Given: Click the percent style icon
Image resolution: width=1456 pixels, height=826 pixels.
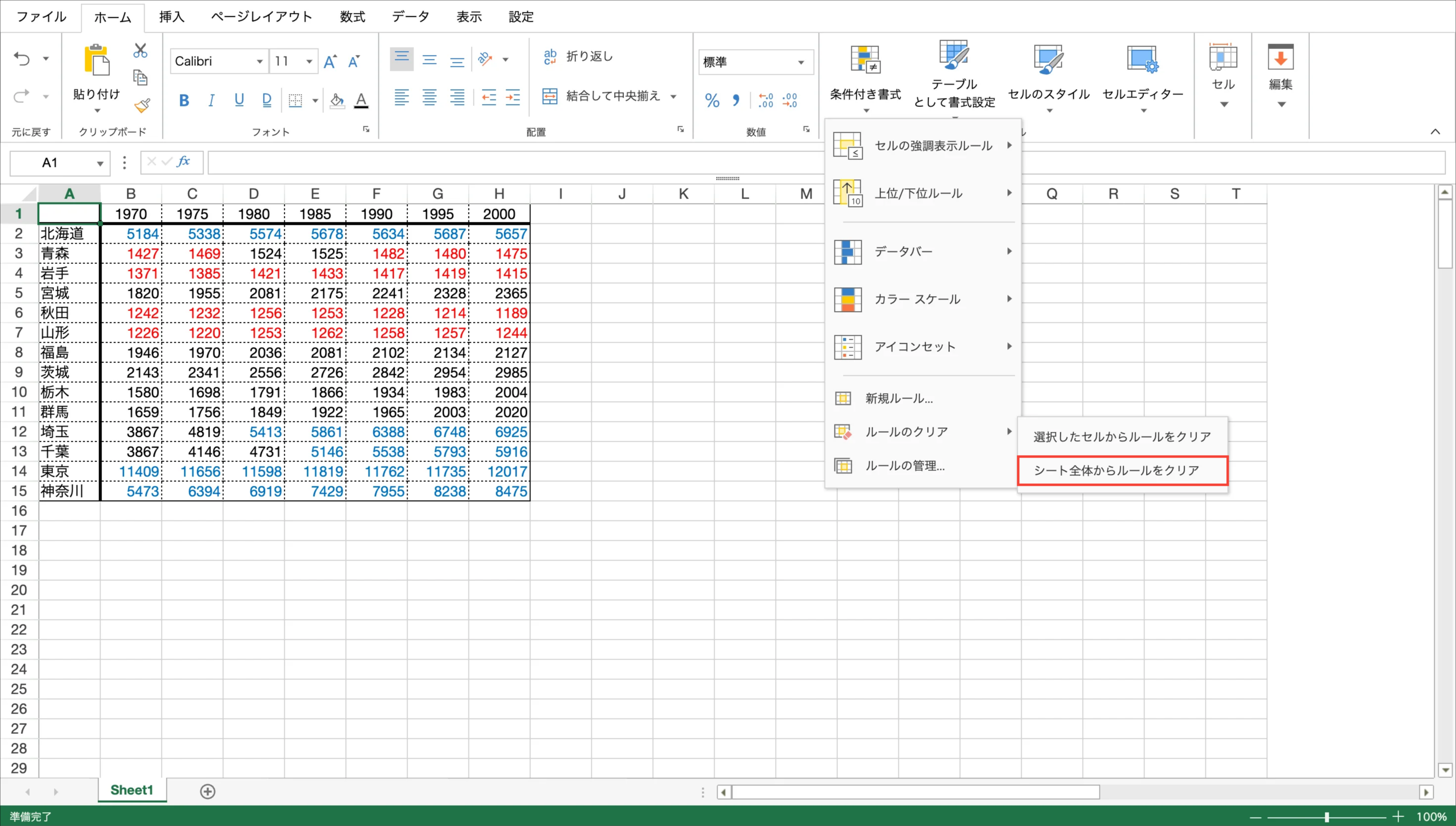Looking at the screenshot, I should [x=712, y=101].
